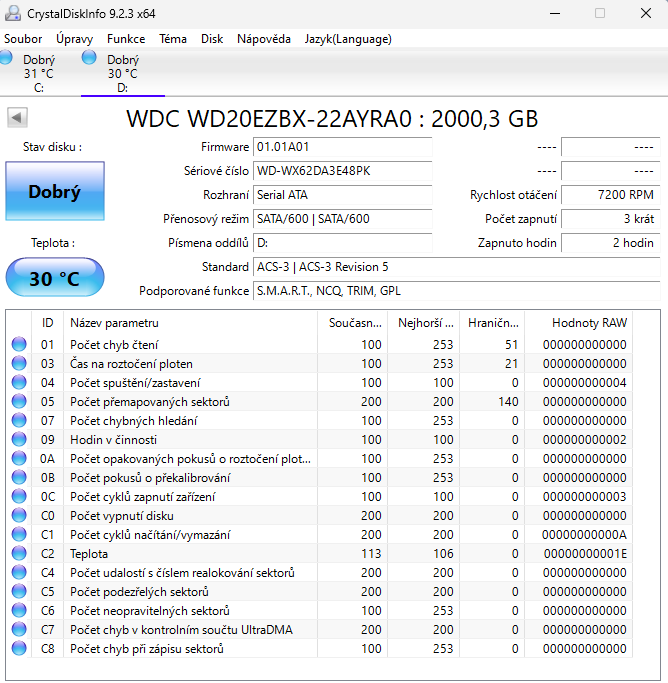668x683 pixels.
Task: Open the Nápověda menu
Action: click(x=264, y=39)
